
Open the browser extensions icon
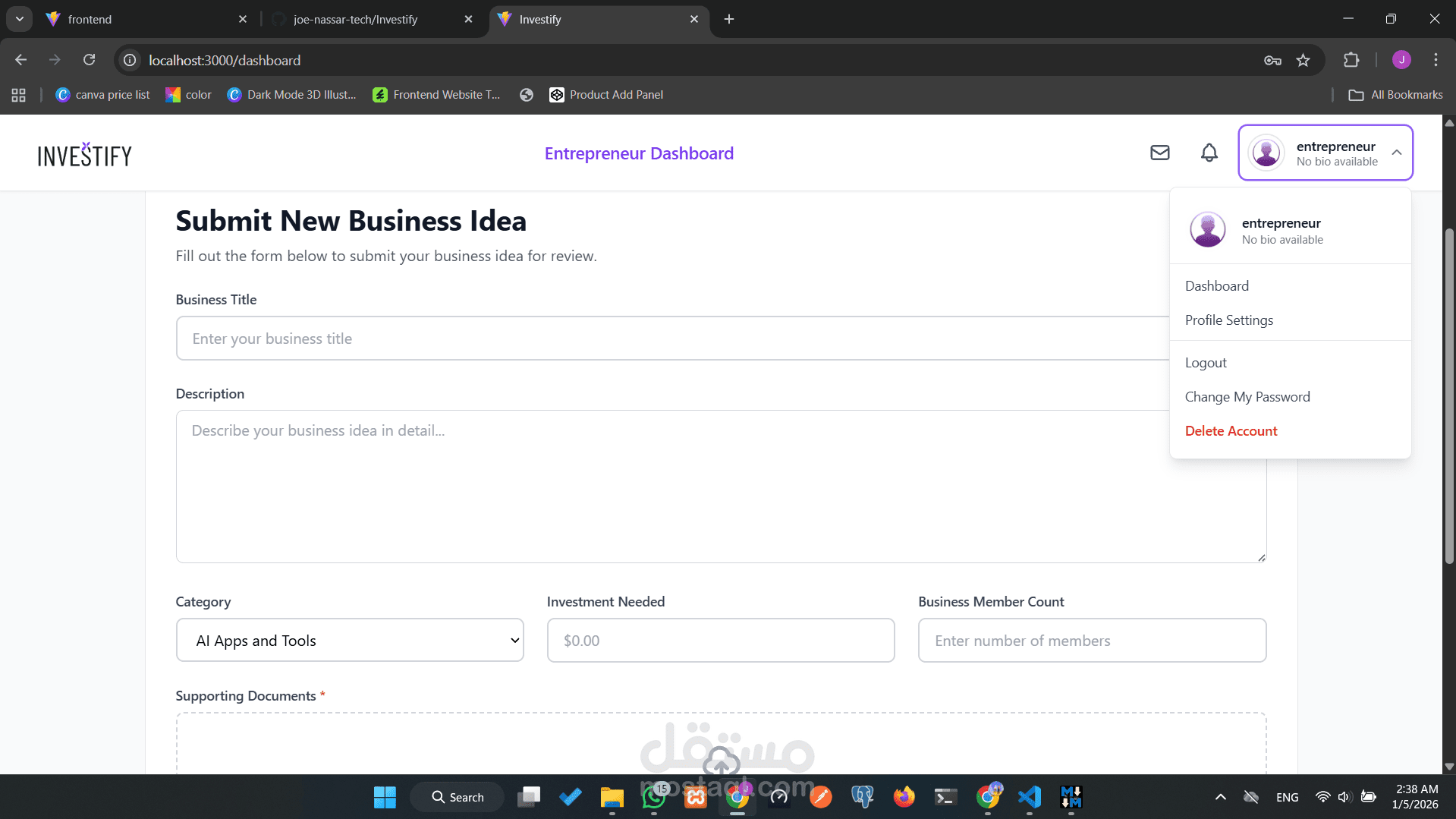click(1351, 60)
